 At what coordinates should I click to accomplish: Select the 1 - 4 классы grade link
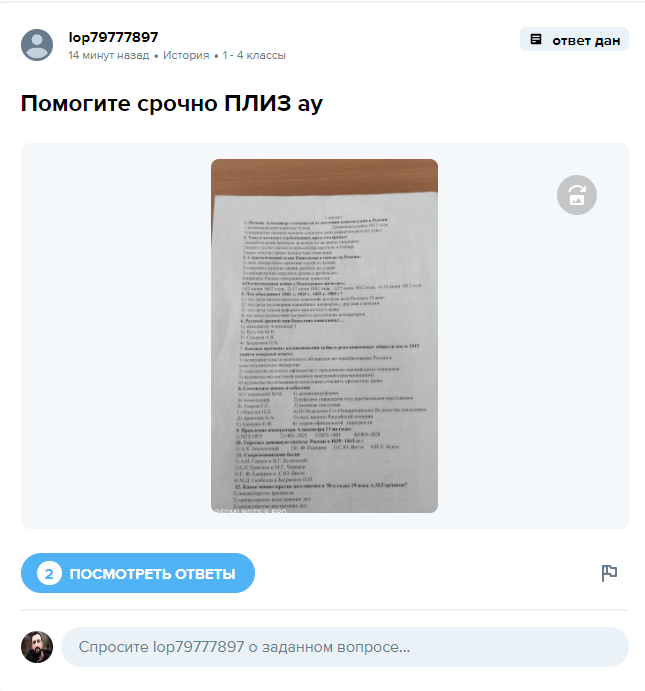[254, 55]
